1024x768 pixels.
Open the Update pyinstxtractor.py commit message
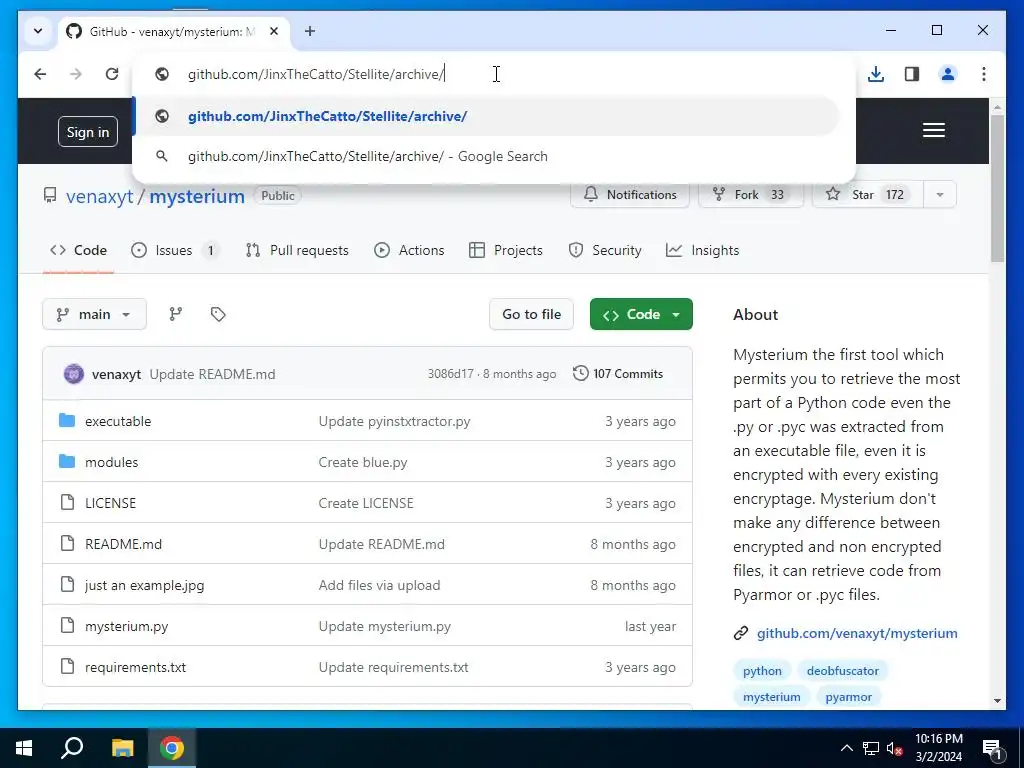click(394, 421)
